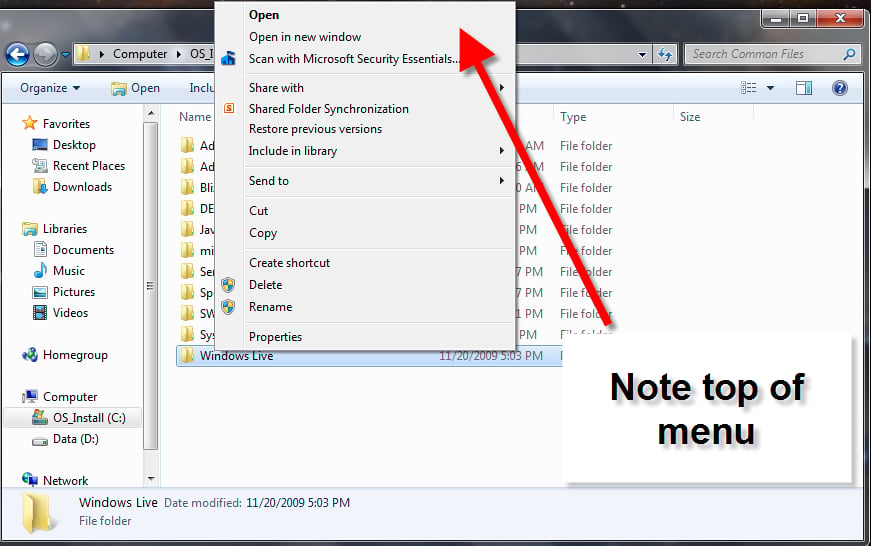Screen dimensions: 871x546
Task: Click Open in the command toolbar
Action: (135, 88)
